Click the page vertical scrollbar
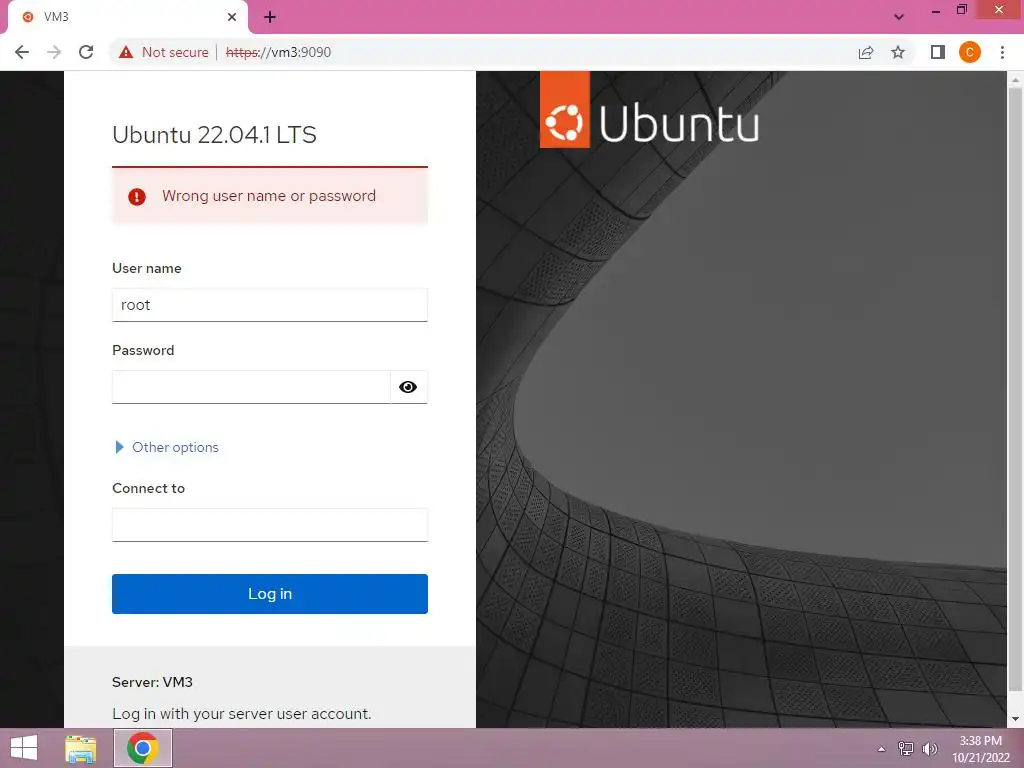 [1015, 389]
